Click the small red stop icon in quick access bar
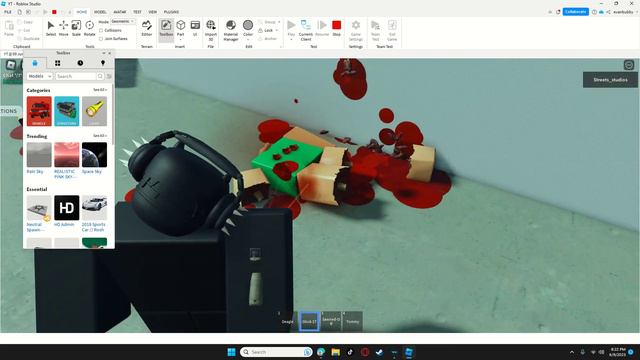Screen dimensions: 640x360 54,12
